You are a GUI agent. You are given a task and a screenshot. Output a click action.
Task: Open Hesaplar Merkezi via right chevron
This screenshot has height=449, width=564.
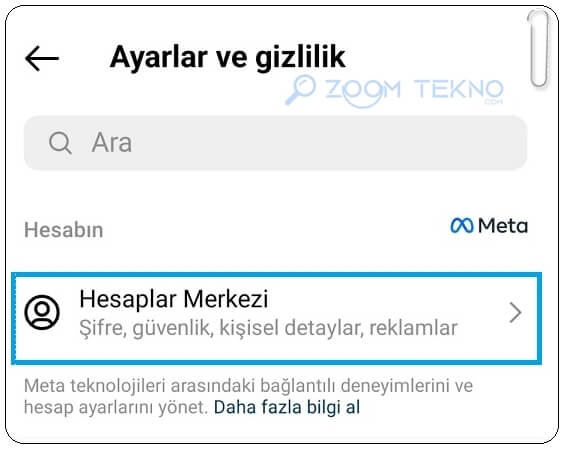515,312
